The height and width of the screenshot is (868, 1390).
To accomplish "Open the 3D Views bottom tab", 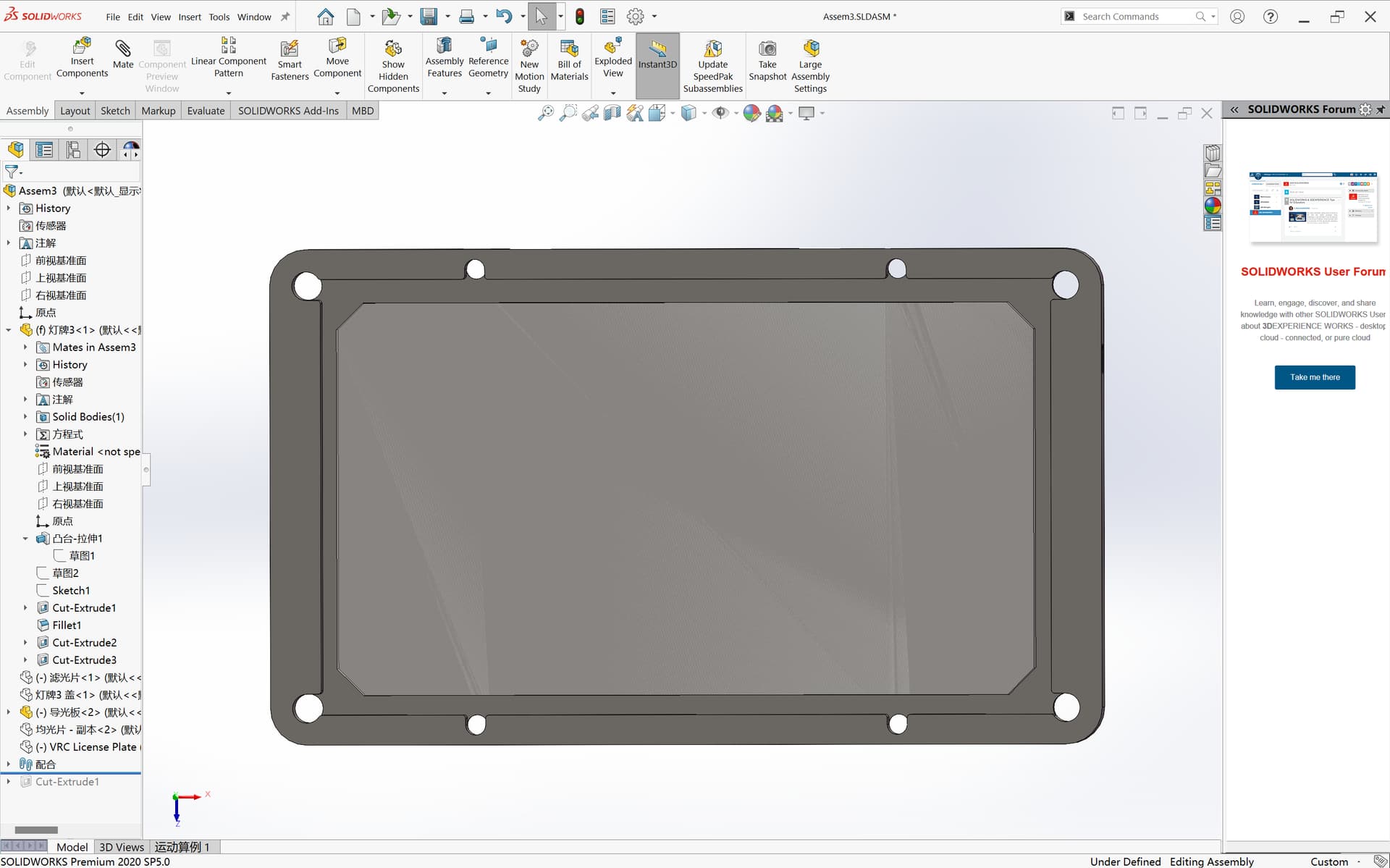I will 121,847.
